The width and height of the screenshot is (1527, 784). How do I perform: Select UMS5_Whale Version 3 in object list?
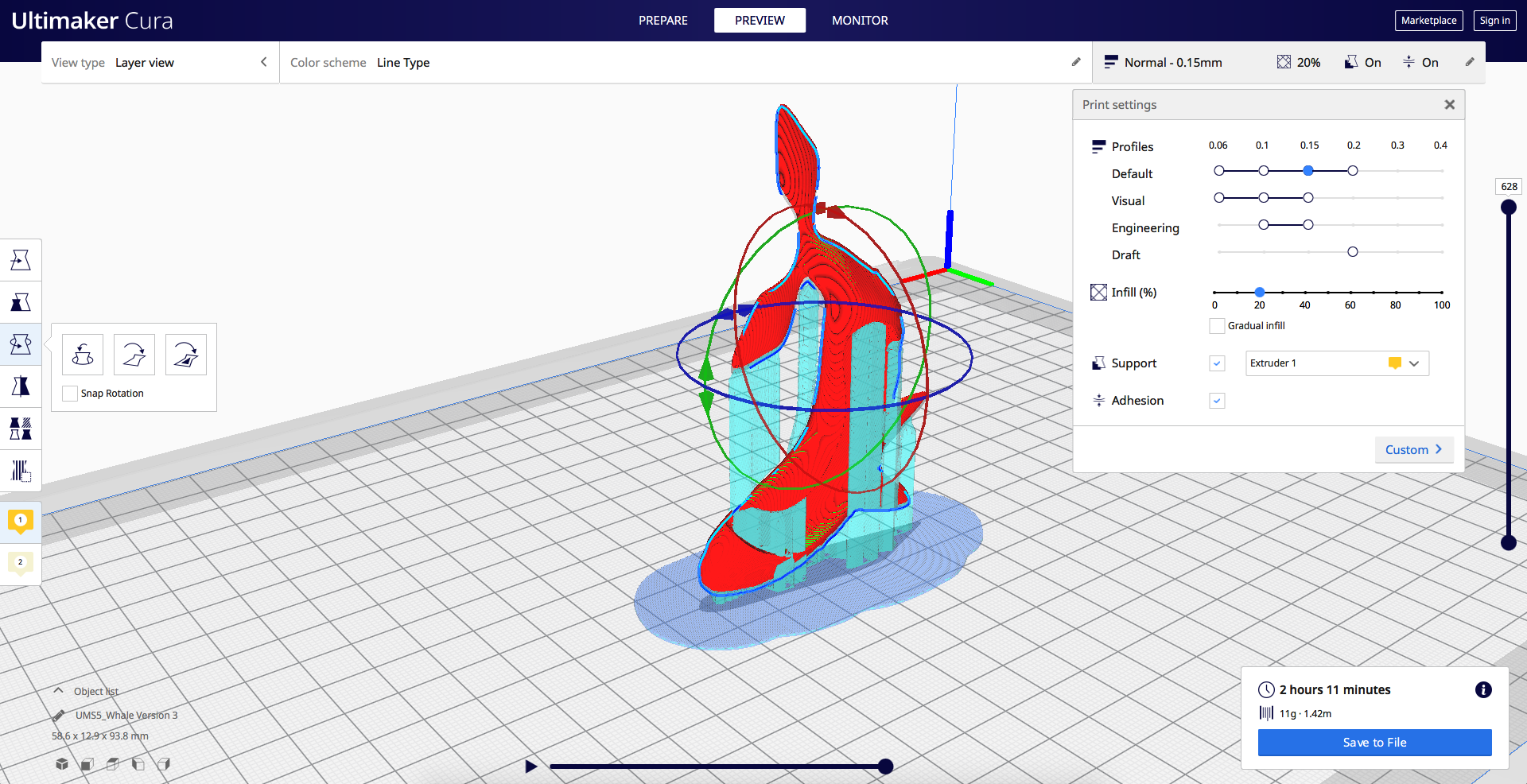click(x=126, y=716)
